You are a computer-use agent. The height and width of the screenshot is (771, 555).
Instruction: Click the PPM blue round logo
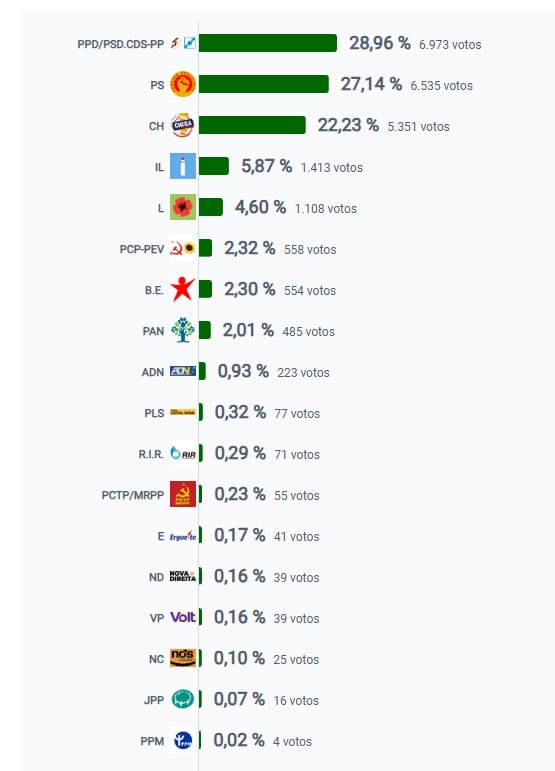(183, 740)
